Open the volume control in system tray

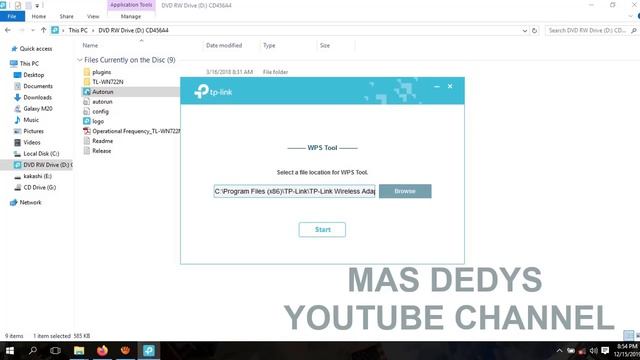593,351
